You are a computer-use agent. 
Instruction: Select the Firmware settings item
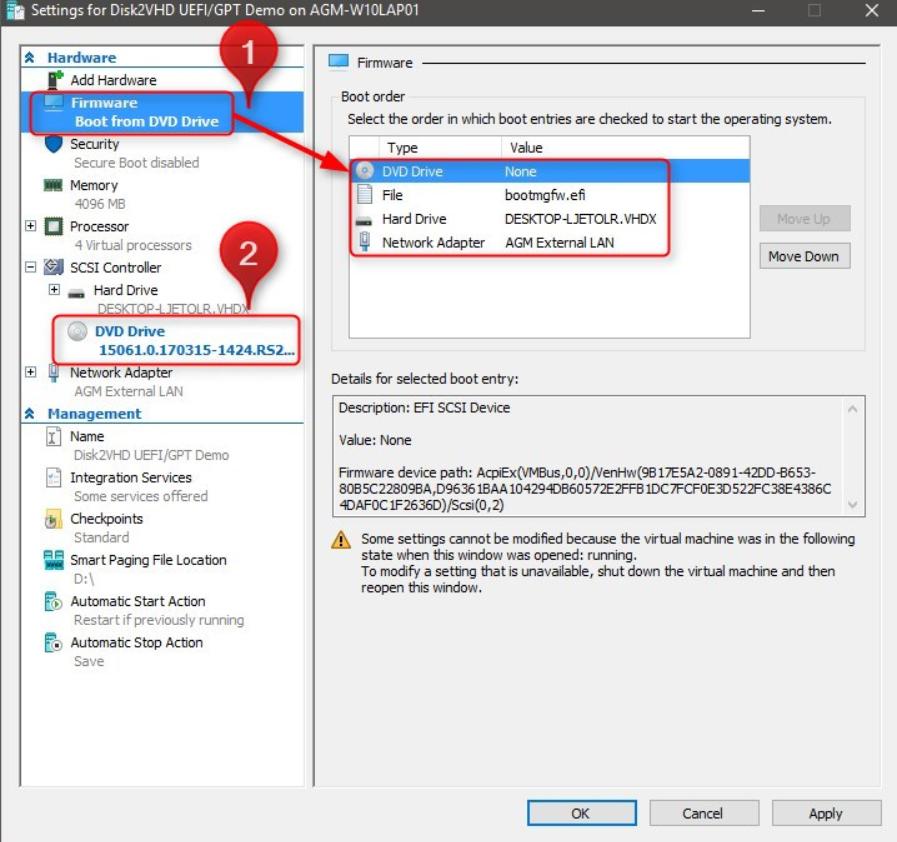click(x=161, y=112)
